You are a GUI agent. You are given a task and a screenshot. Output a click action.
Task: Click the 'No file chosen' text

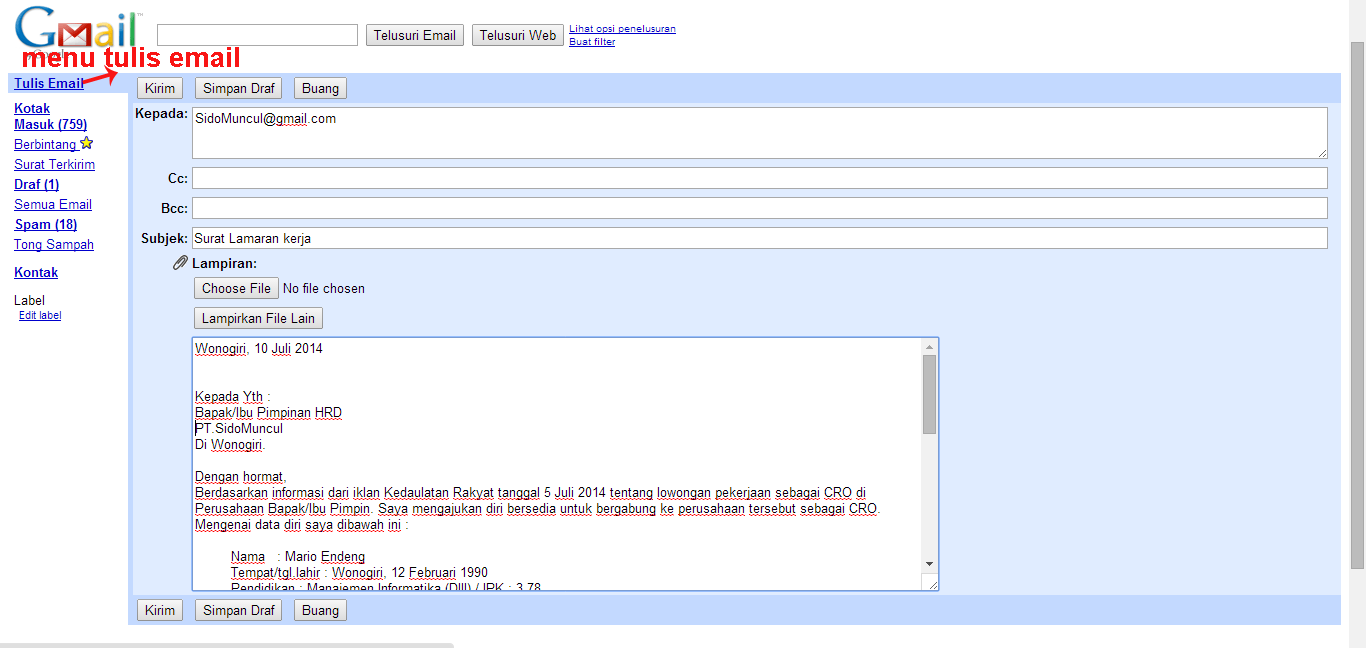pos(324,289)
